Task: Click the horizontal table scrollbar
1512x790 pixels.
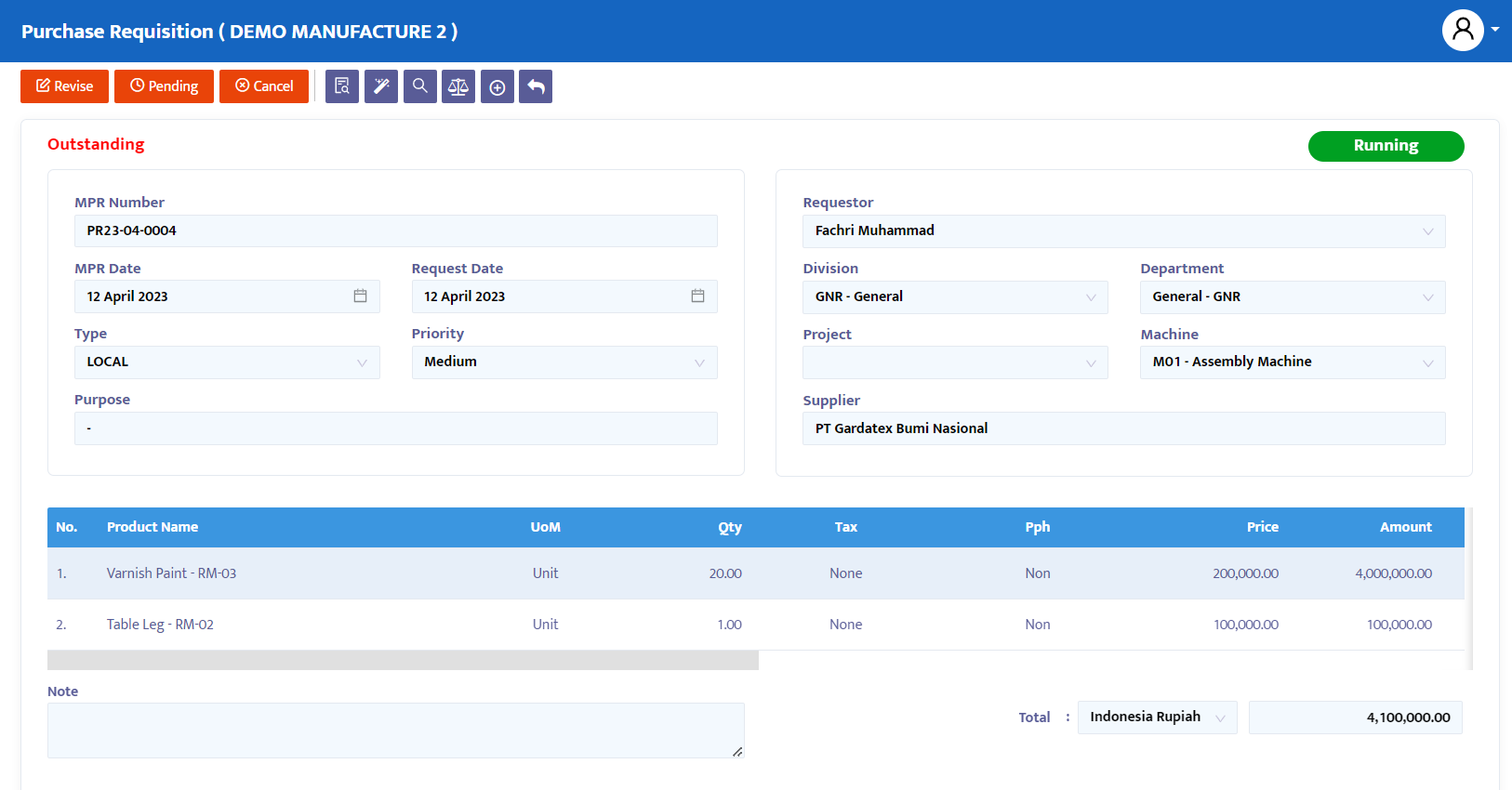Action: [x=403, y=660]
